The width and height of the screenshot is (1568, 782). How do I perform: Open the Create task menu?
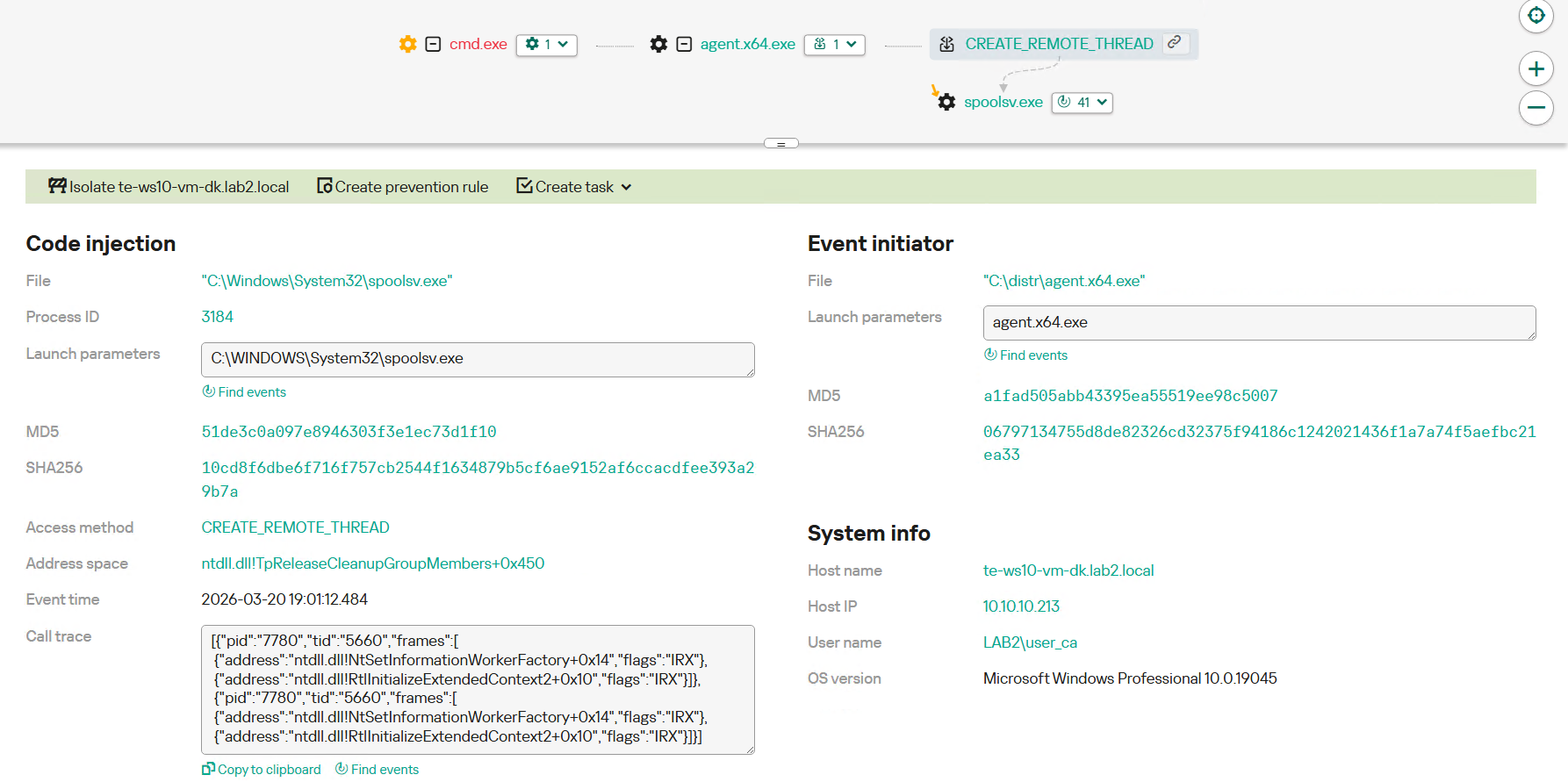(x=574, y=187)
